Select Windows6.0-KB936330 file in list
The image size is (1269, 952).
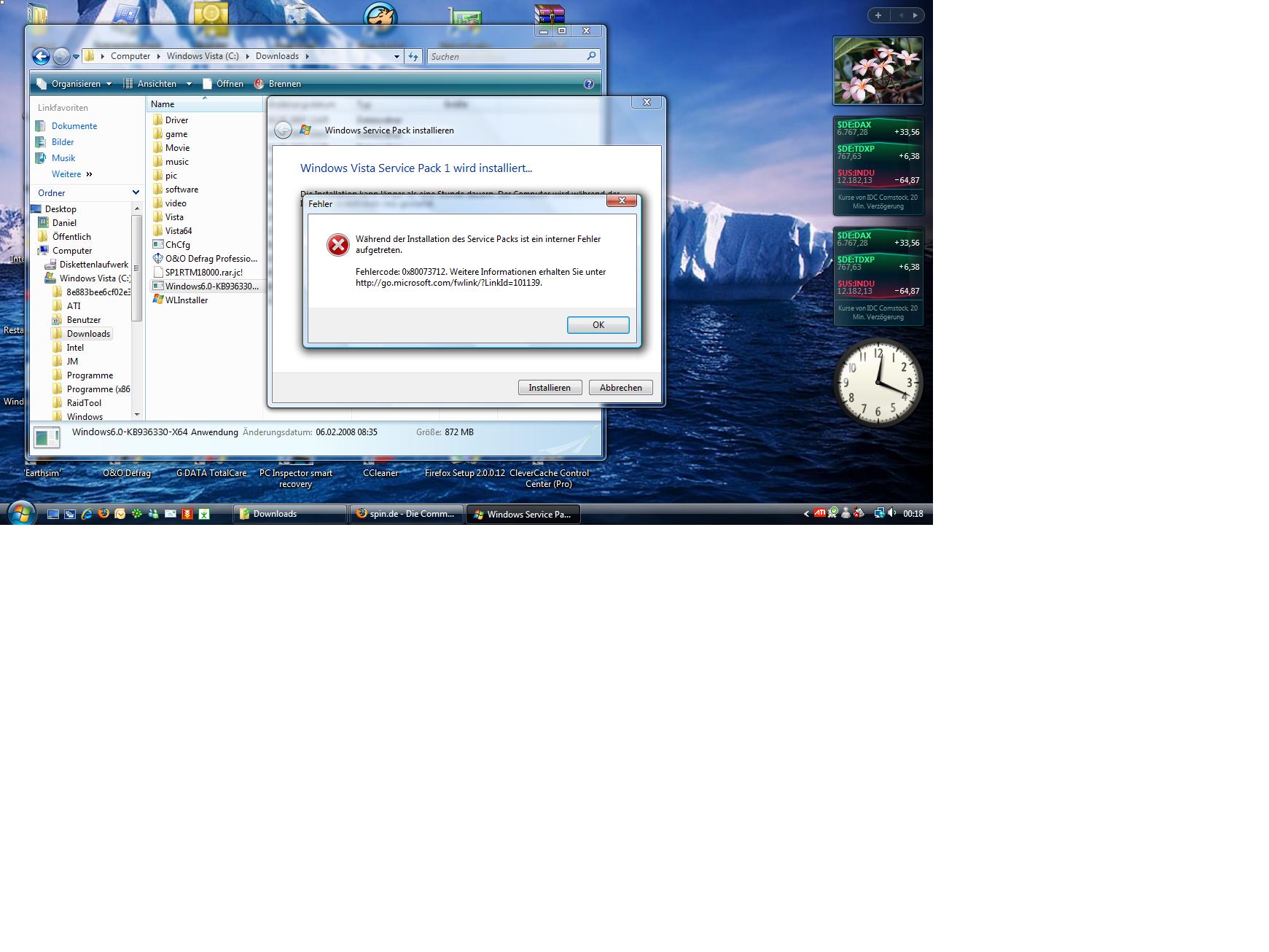[211, 286]
